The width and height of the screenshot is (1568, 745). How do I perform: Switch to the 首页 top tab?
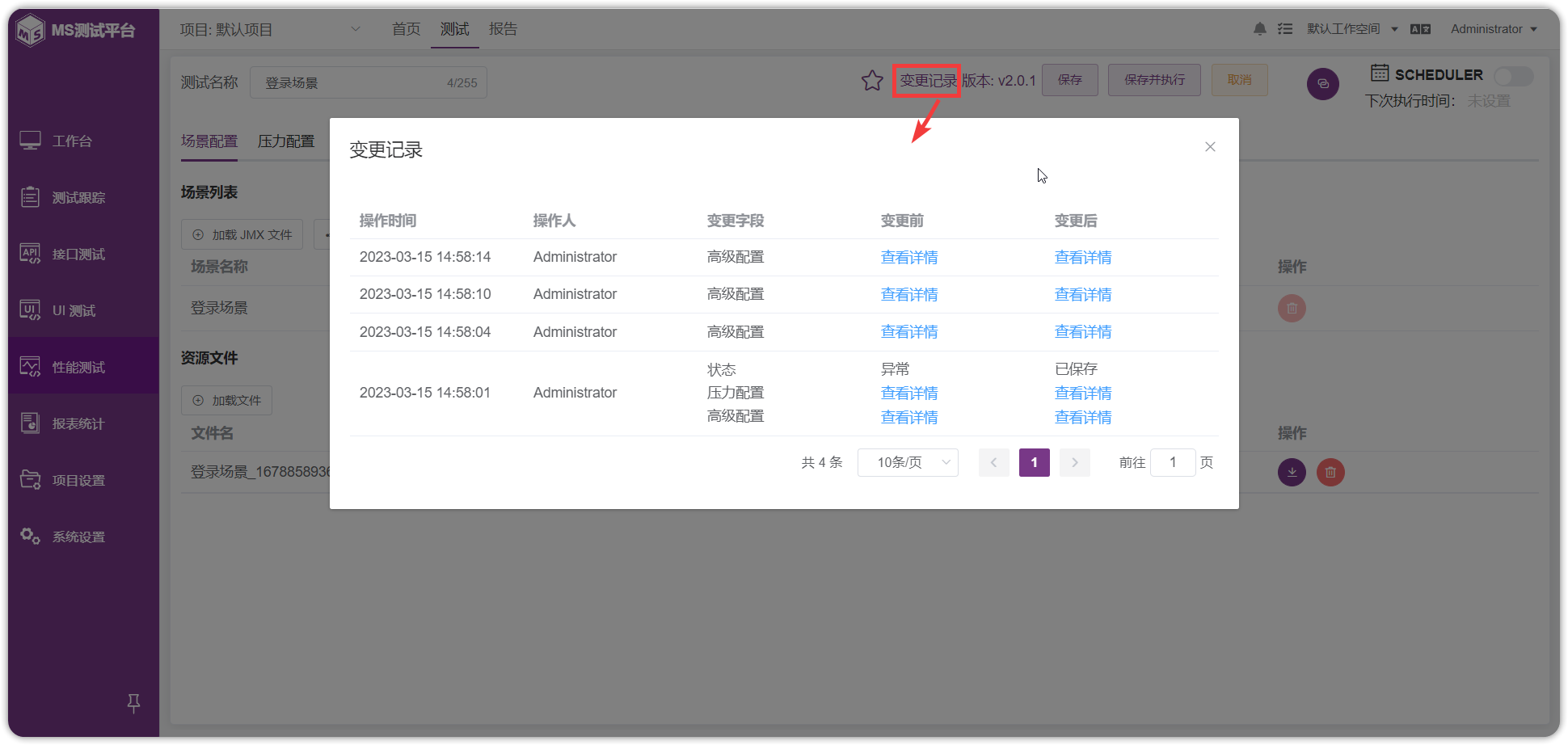(406, 29)
